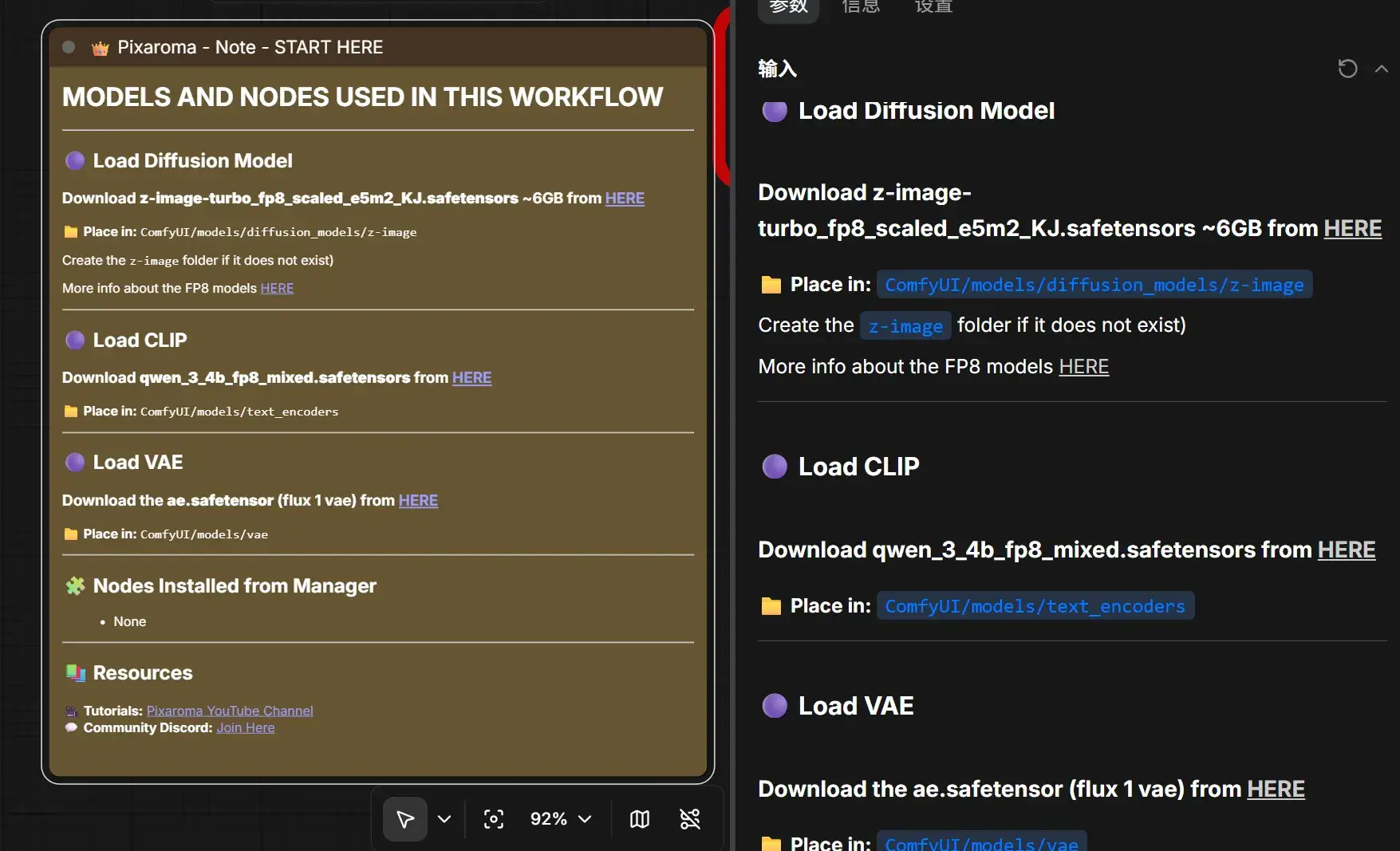The height and width of the screenshot is (851, 1400).
Task: Open FP8 models HERE link in right panel
Action: click(x=1083, y=366)
